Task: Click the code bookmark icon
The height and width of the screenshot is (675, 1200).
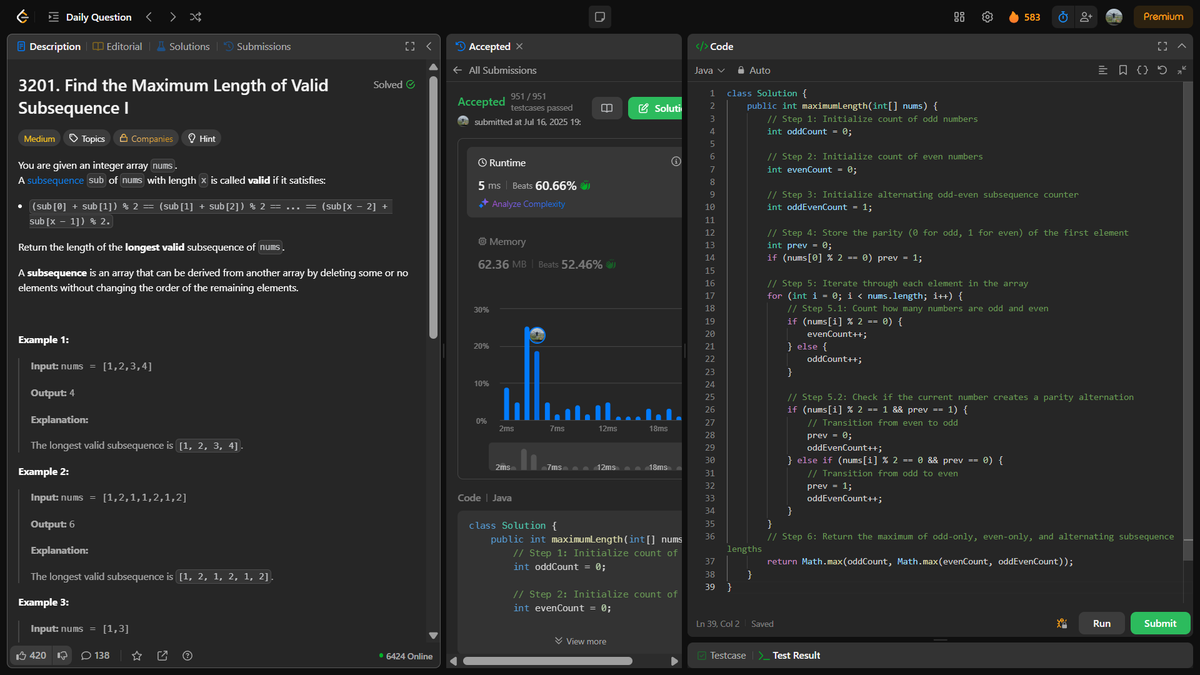Action: 1123,70
